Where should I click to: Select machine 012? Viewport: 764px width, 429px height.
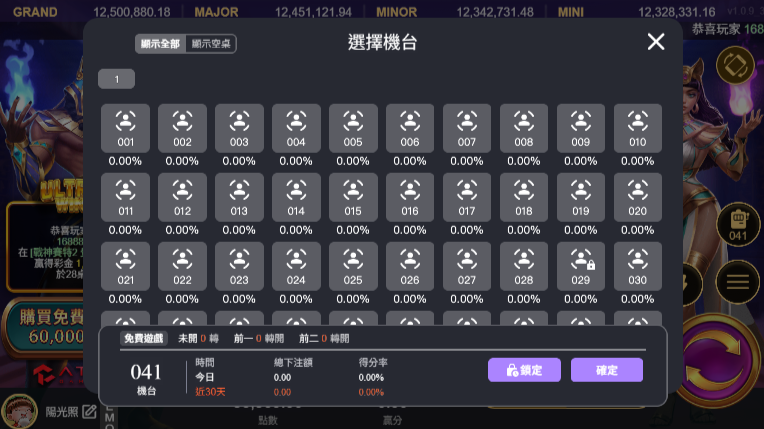(x=182, y=197)
